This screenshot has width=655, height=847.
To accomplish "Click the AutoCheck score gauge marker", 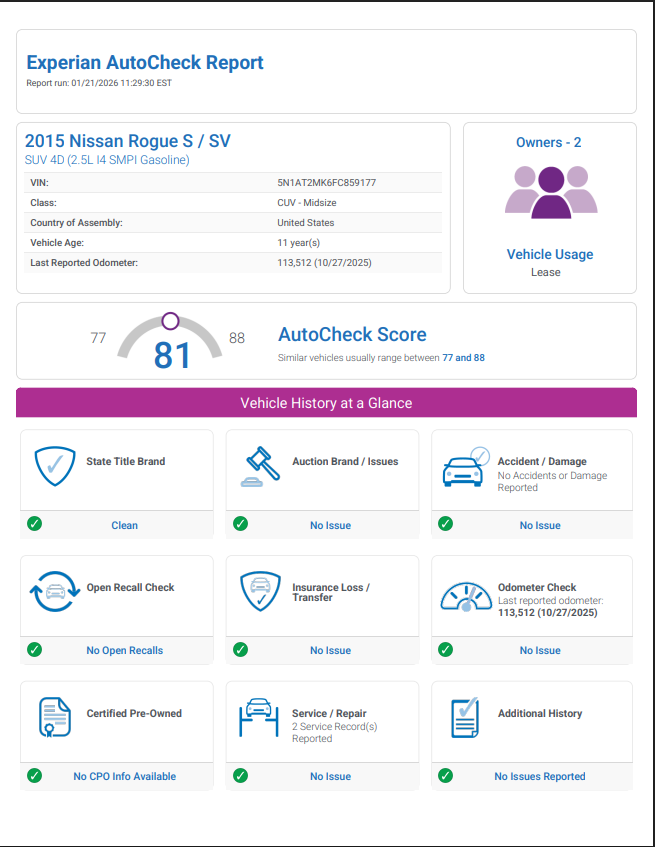I will click(170, 321).
